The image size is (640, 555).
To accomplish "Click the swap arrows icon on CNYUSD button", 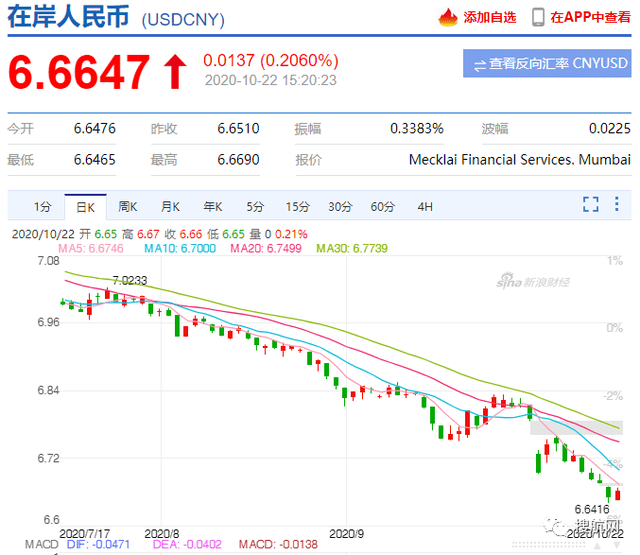I will click(481, 64).
